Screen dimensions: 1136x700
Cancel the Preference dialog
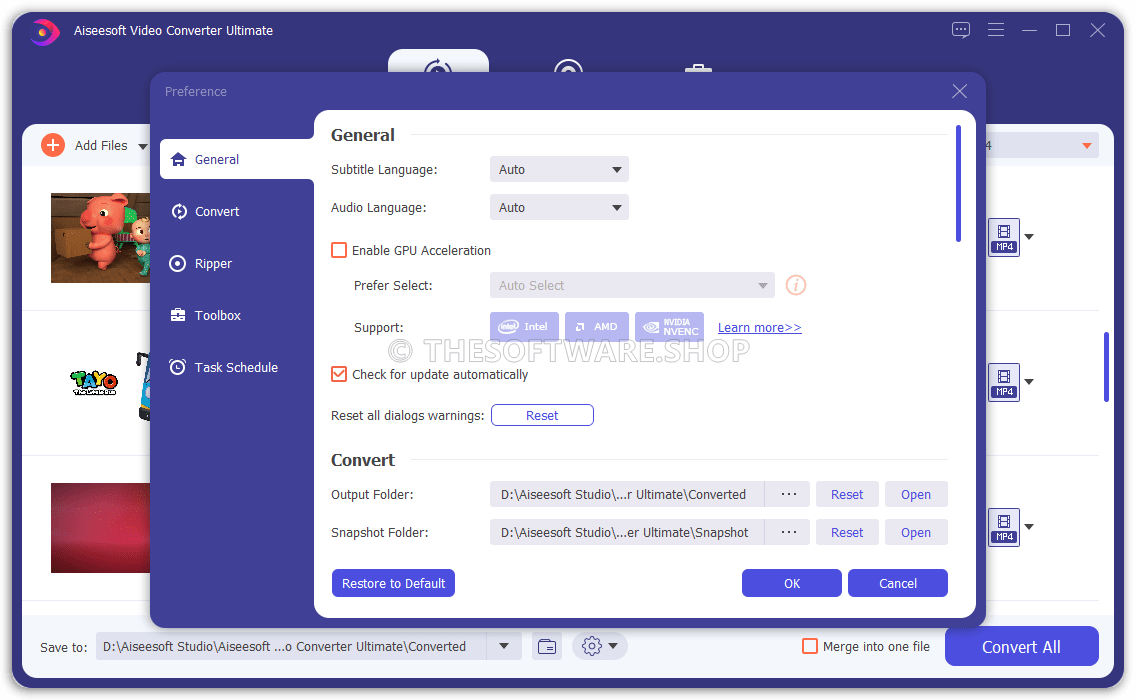[x=898, y=583]
